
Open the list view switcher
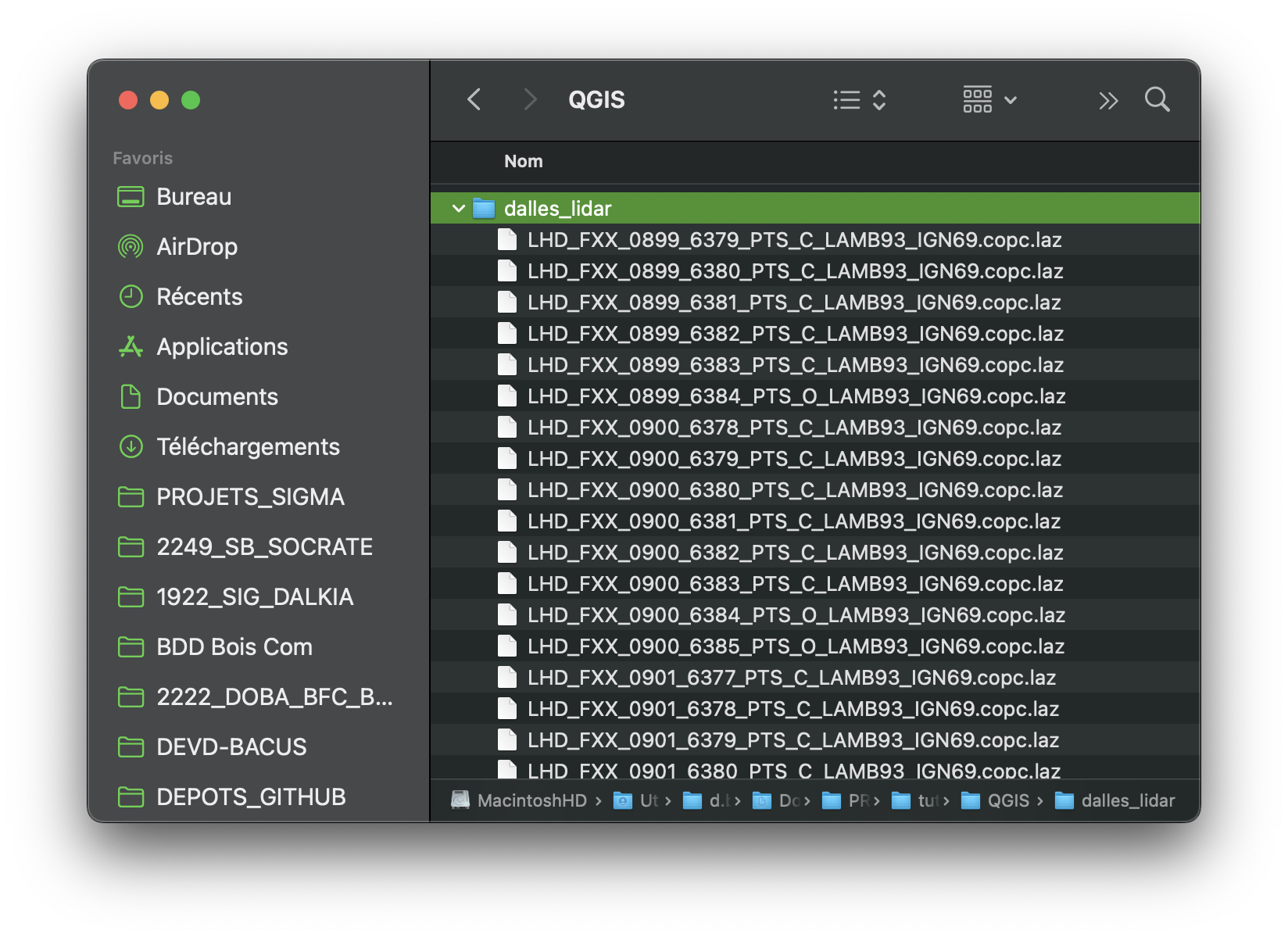[x=859, y=100]
